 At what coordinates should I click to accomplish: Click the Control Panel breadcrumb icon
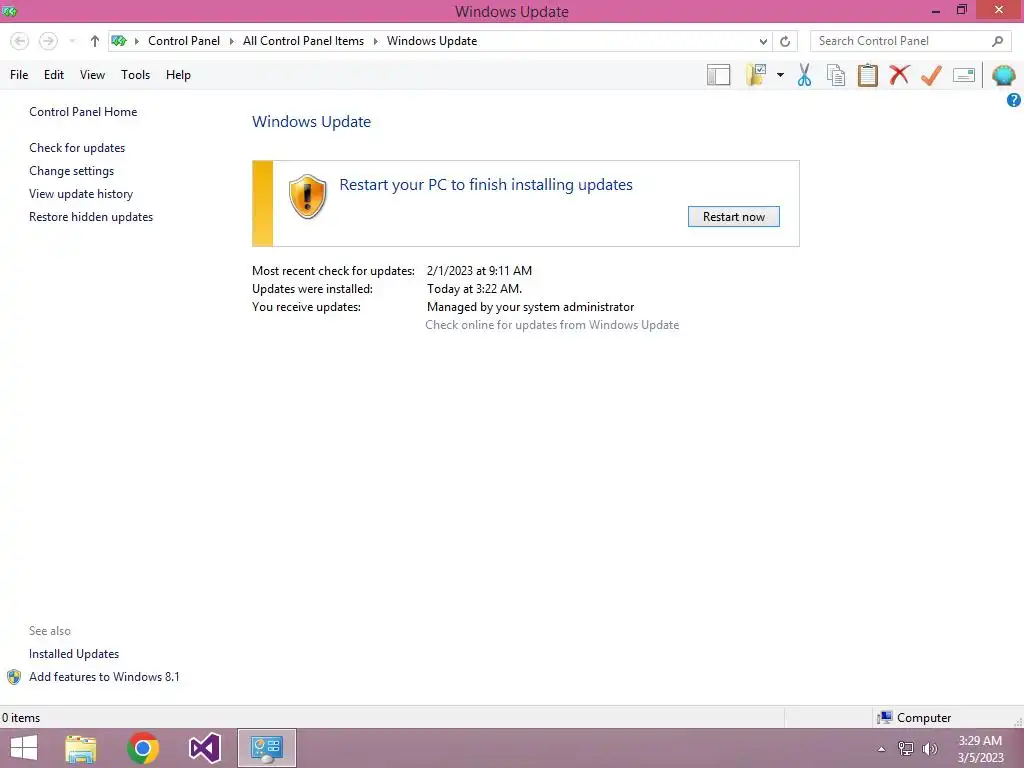click(x=119, y=41)
